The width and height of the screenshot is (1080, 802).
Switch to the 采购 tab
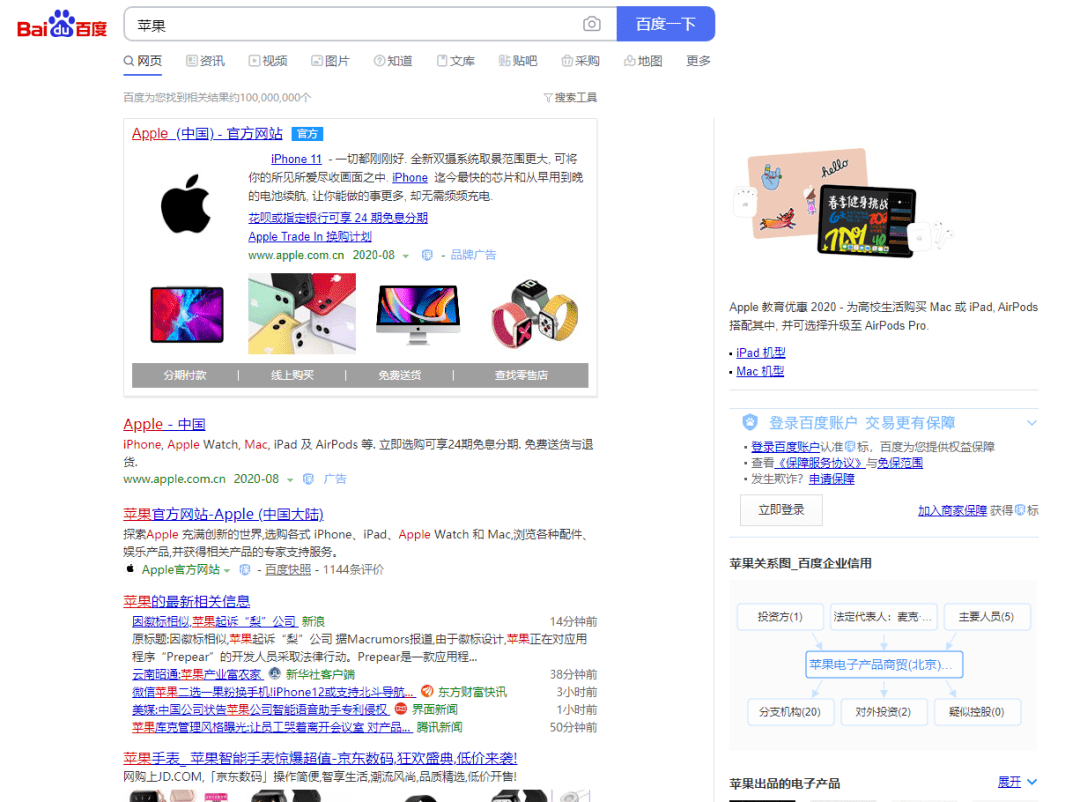580,61
